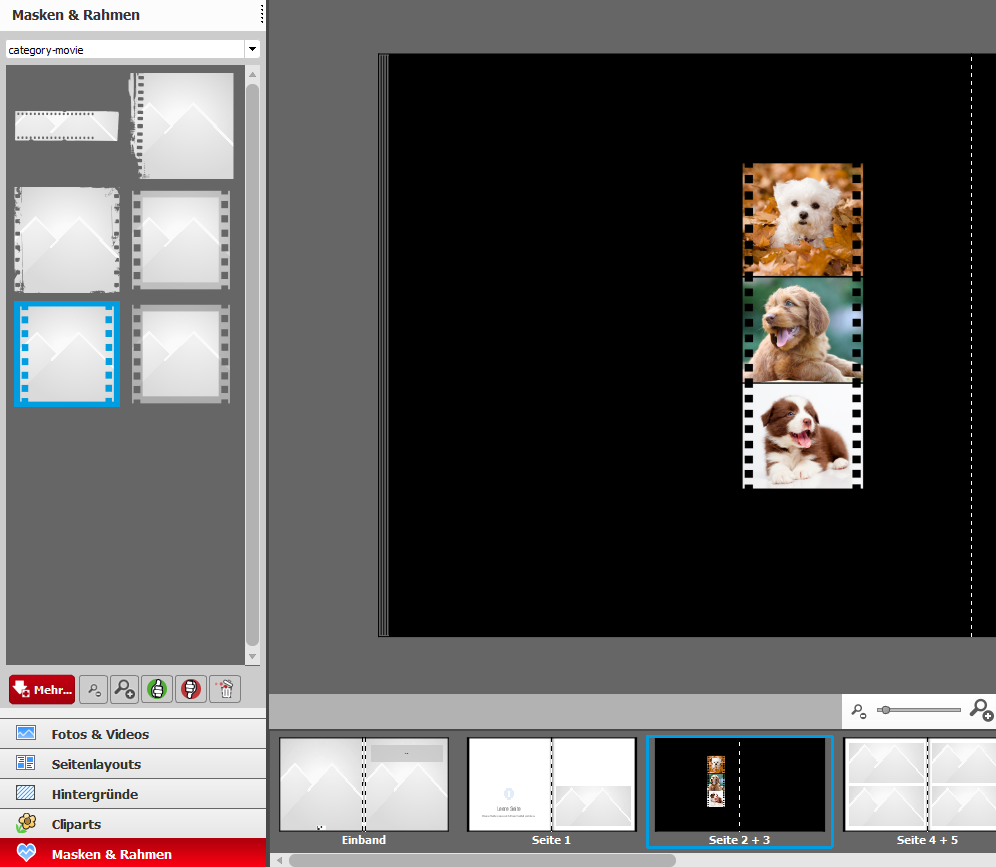Image resolution: width=996 pixels, height=867 pixels.
Task: Click the masks list scroll up arrow
Action: pos(252,74)
